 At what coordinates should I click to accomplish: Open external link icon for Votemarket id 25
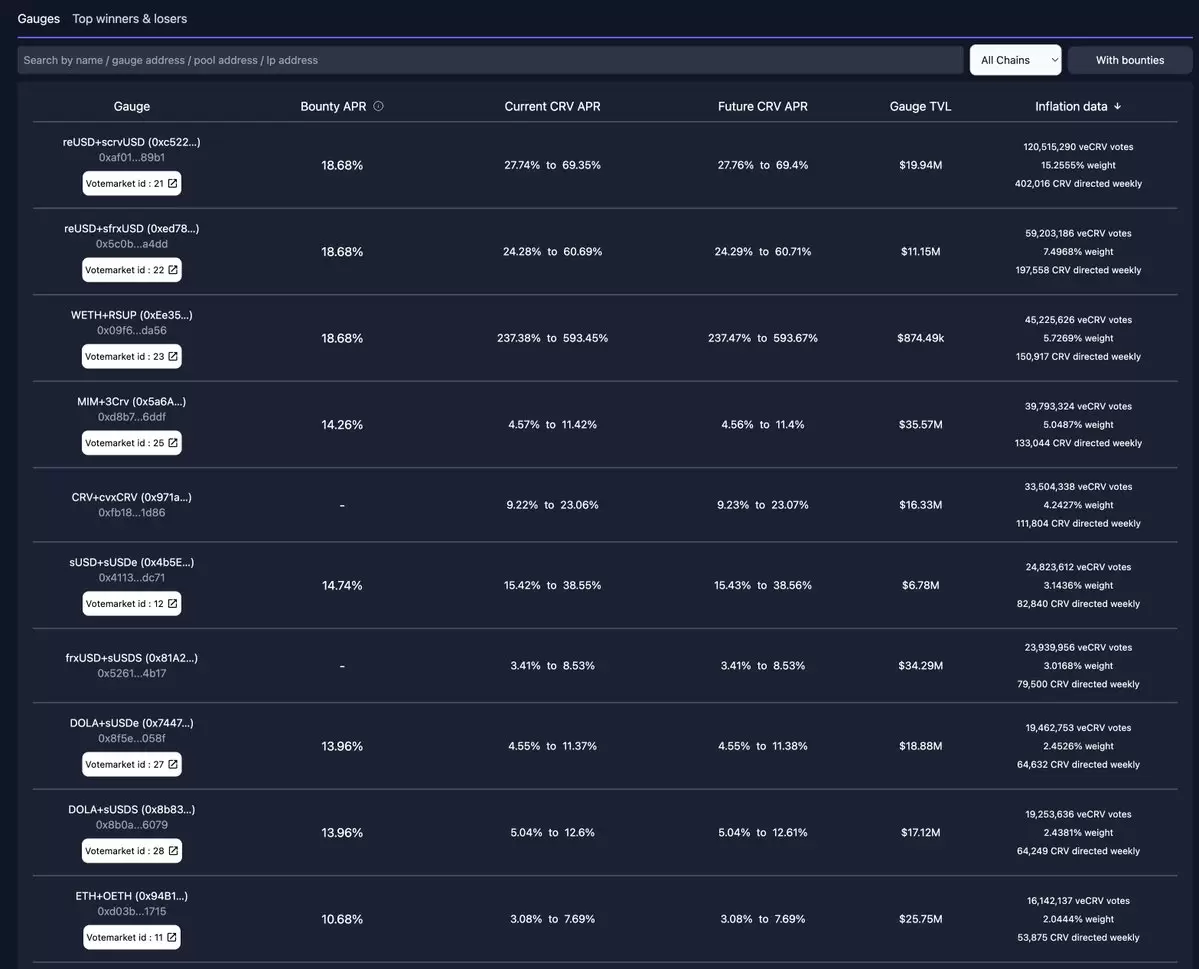[x=173, y=443]
